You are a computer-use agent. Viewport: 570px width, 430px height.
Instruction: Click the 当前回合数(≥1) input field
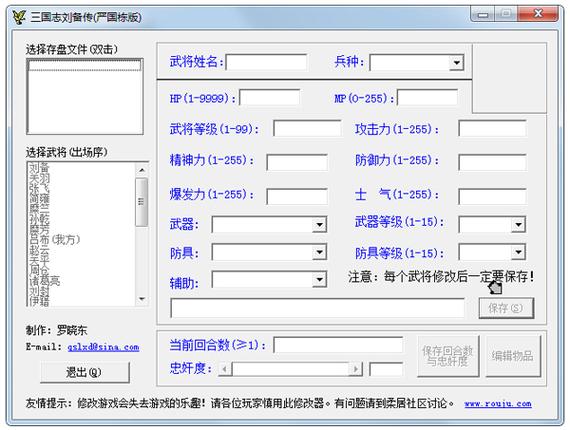pos(338,345)
